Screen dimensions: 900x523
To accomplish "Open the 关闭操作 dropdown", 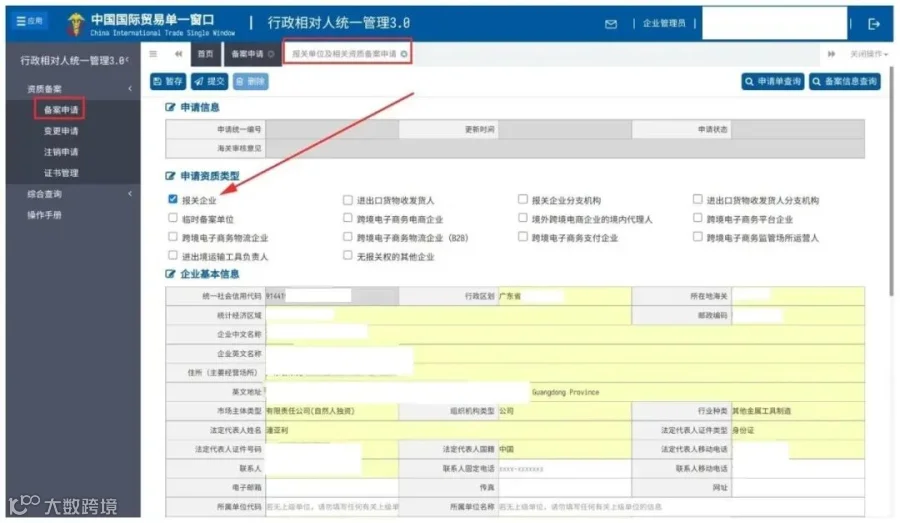I will coord(868,54).
